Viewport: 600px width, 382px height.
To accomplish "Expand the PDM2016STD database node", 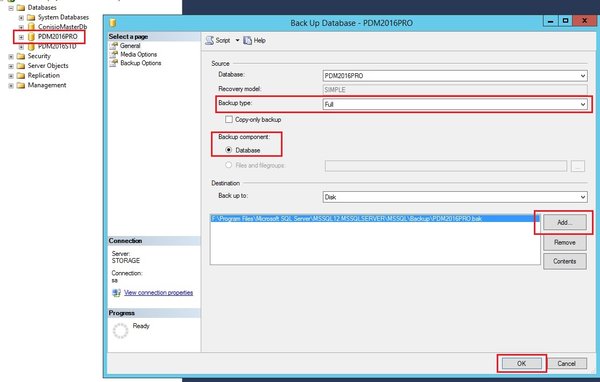I will [x=21, y=47].
